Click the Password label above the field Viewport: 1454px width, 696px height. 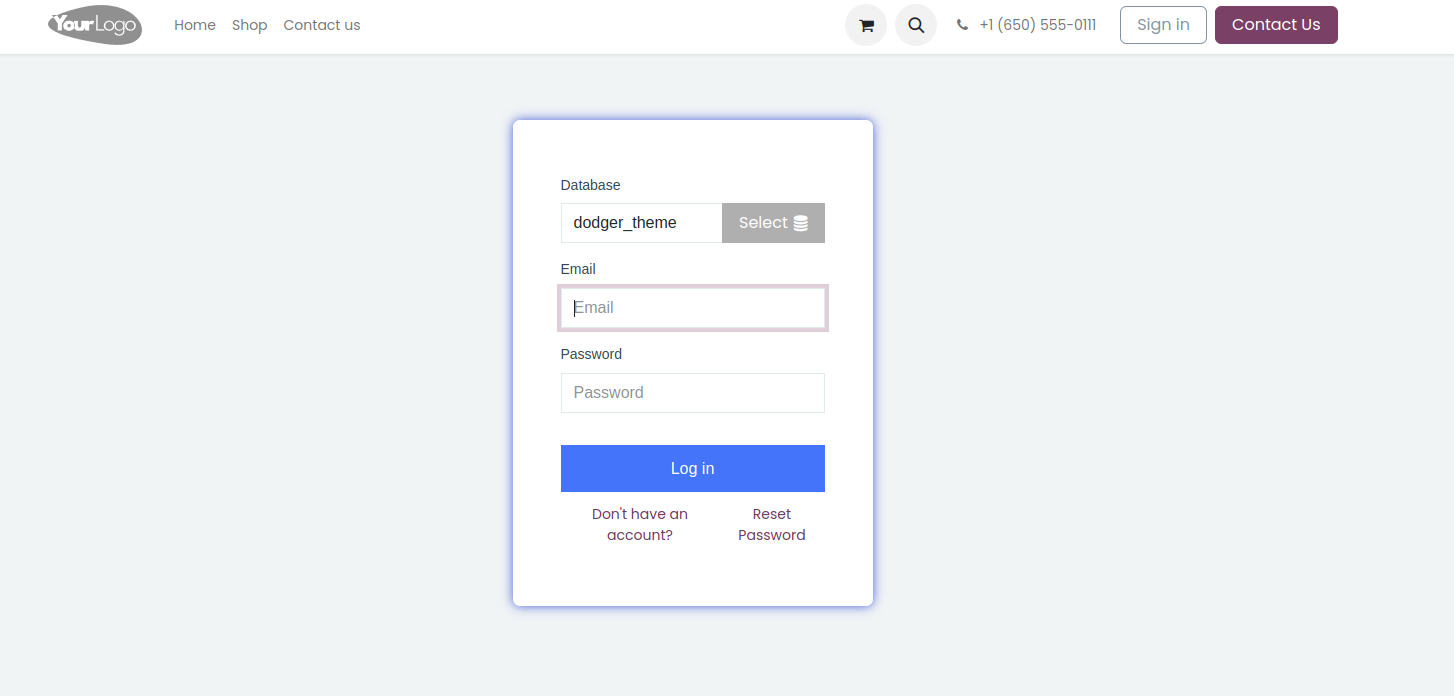[591, 354]
